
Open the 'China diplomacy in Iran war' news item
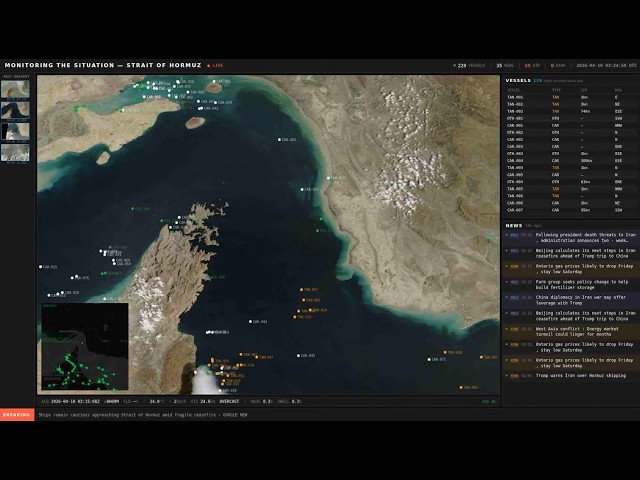(571, 300)
